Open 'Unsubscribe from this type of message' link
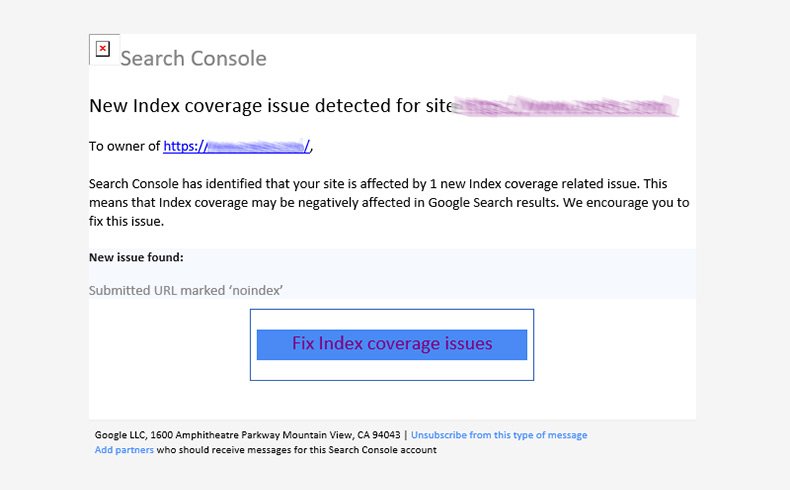790x490 pixels. click(499, 435)
